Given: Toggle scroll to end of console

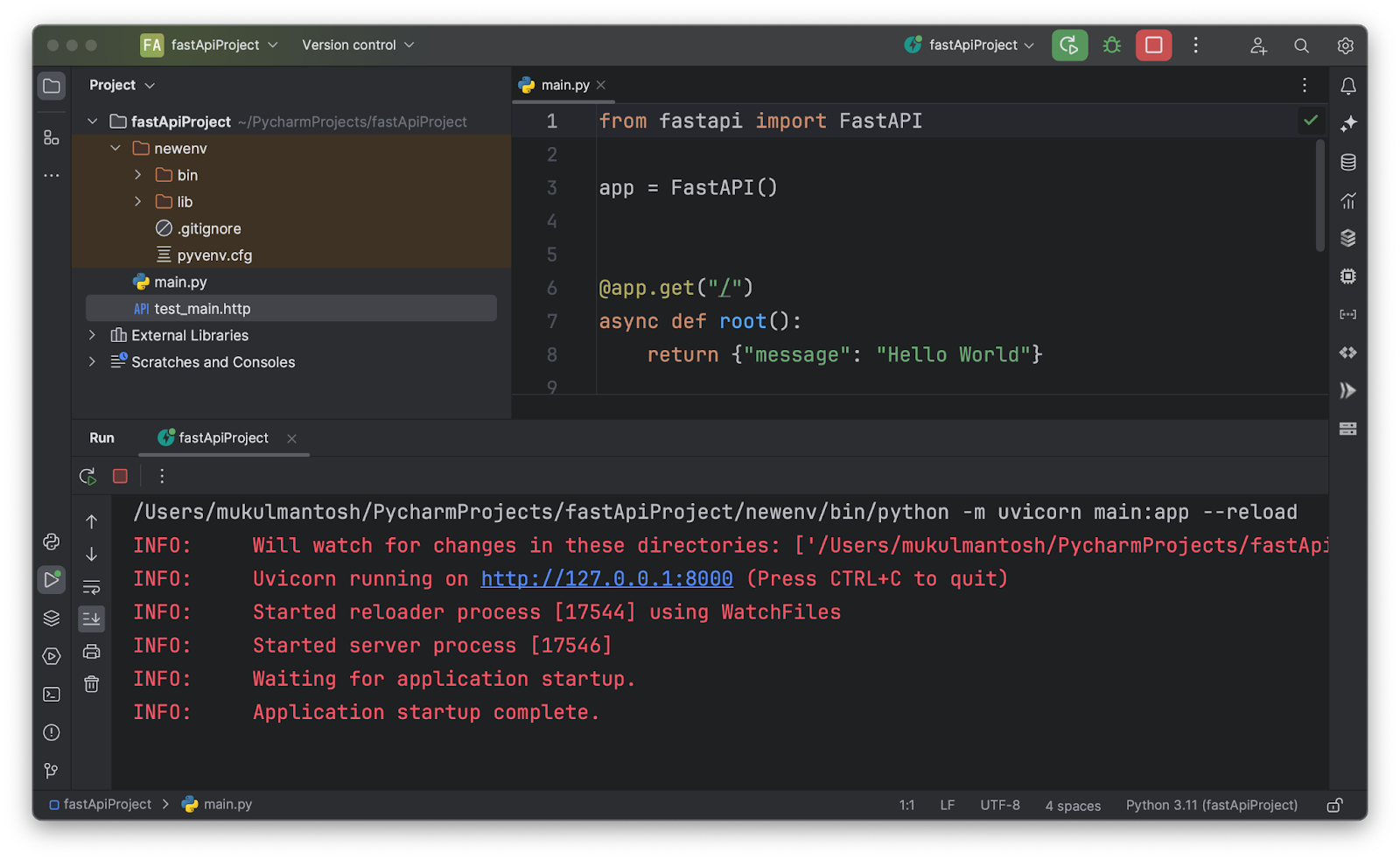Looking at the screenshot, I should point(92,619).
